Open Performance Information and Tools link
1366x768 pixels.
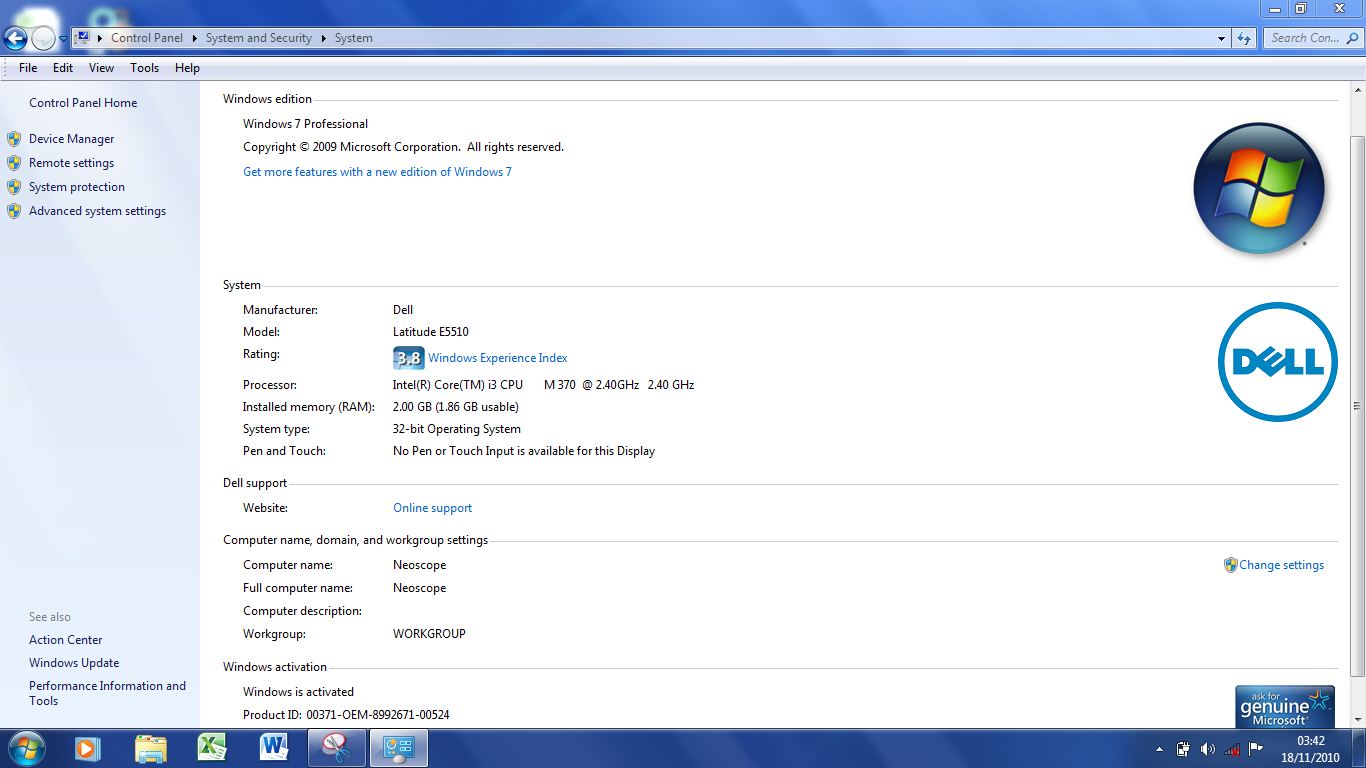pyautogui.click(x=107, y=693)
